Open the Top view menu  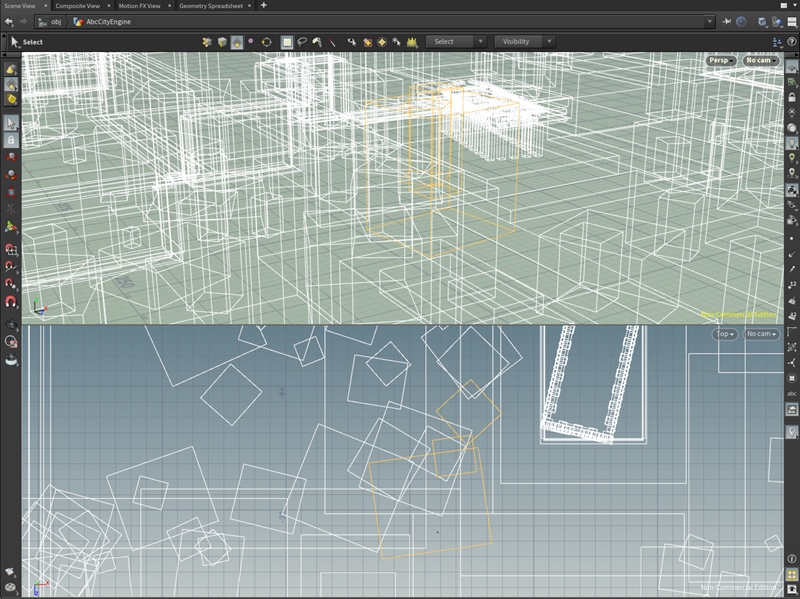[725, 334]
